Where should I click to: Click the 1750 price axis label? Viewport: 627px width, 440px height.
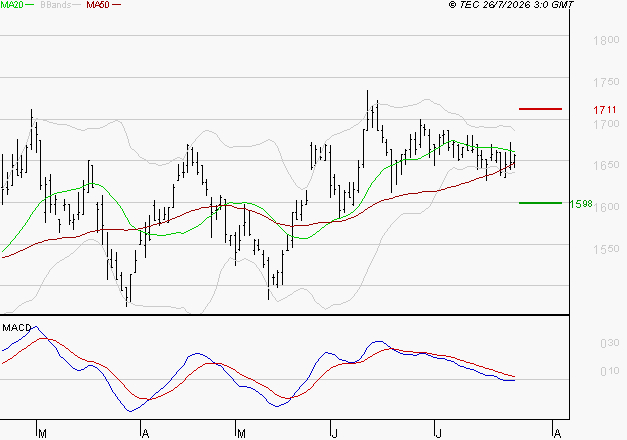606,82
